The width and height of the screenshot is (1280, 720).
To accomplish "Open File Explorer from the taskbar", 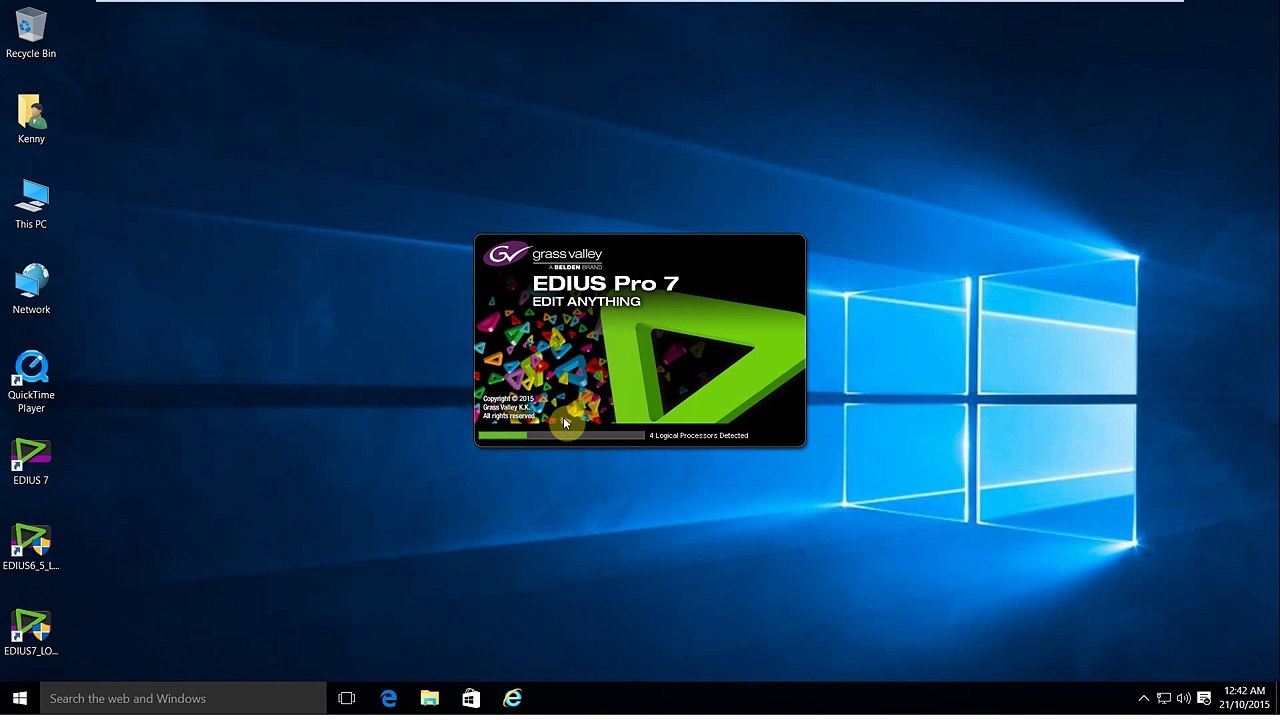I will click(430, 698).
